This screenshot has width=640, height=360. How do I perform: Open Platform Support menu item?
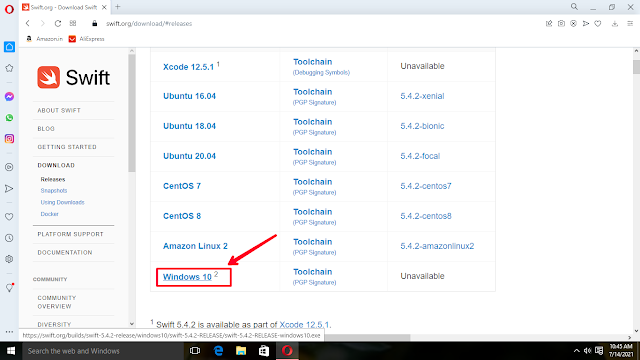pyautogui.click(x=70, y=234)
